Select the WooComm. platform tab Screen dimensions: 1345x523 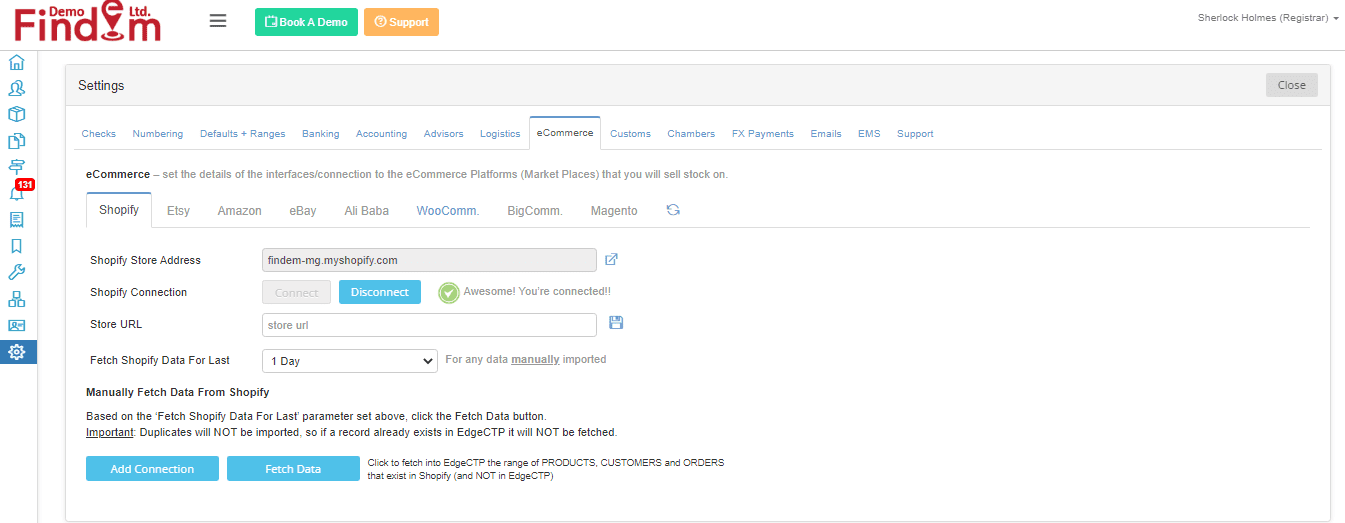click(x=448, y=211)
